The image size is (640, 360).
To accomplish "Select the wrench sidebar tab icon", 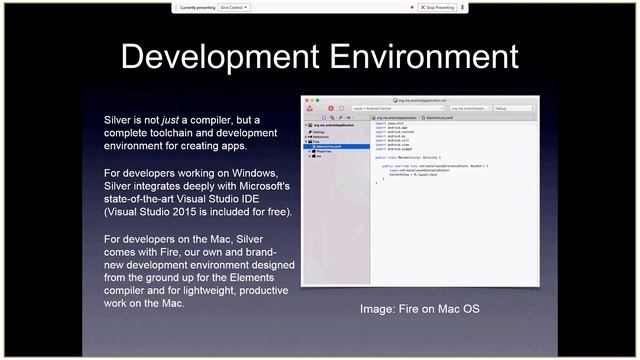I will pos(340,118).
